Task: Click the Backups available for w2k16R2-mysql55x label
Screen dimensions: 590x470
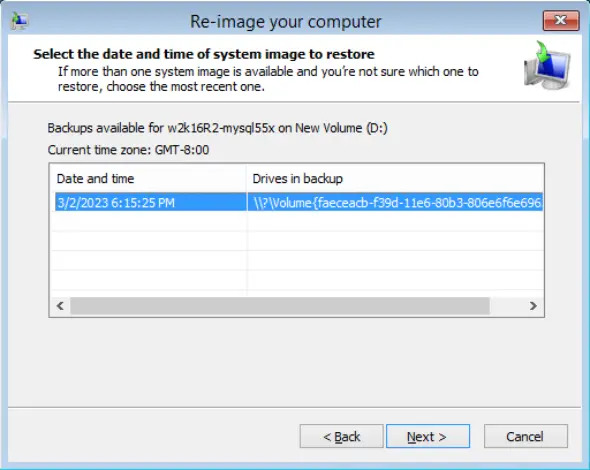Action: [217, 128]
